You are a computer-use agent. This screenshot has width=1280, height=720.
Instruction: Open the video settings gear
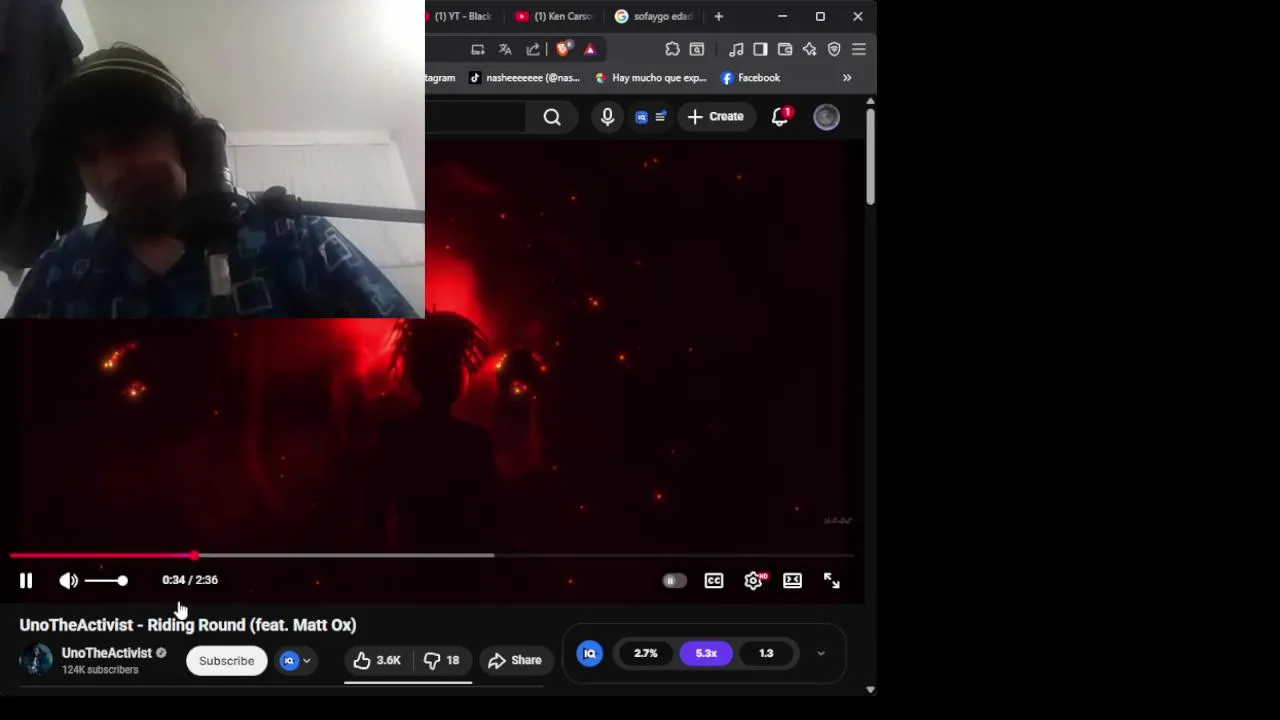click(x=754, y=581)
